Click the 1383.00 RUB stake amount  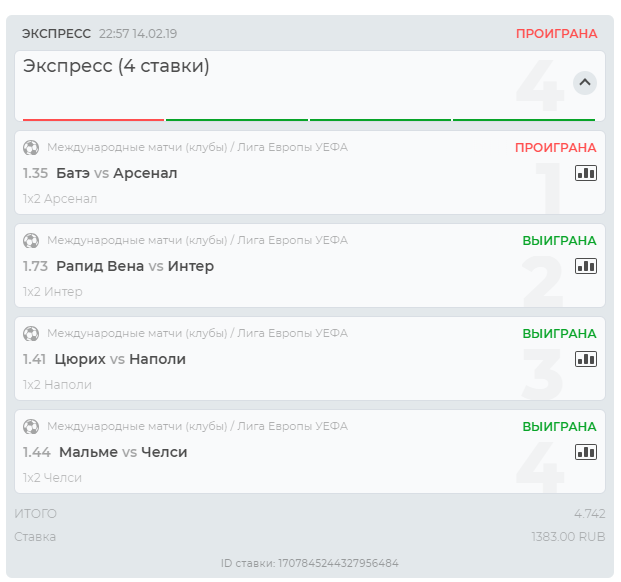pos(568,537)
